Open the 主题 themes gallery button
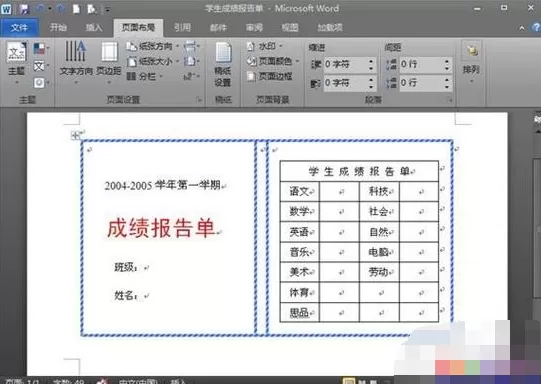 pos(16,63)
